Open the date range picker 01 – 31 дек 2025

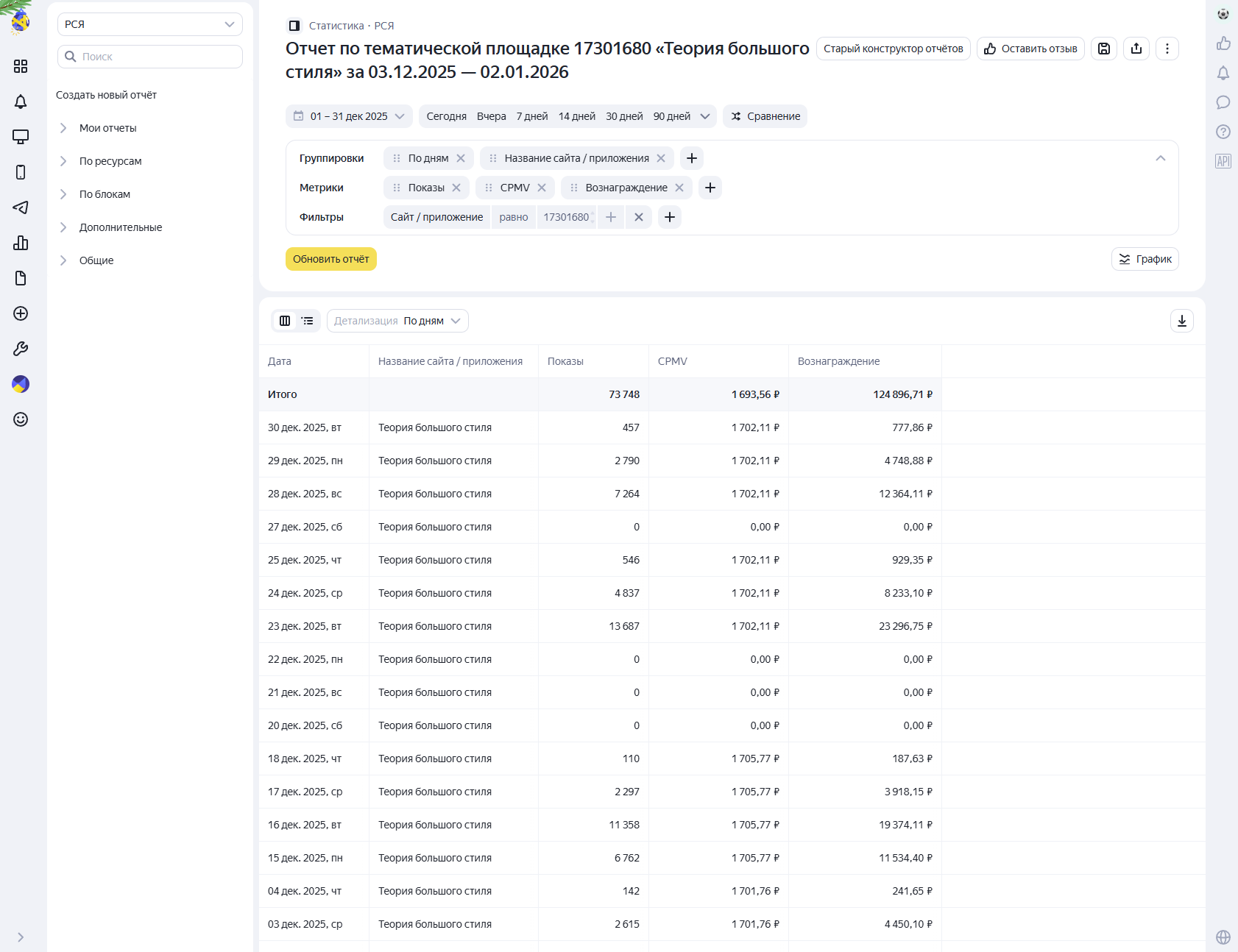tap(349, 116)
